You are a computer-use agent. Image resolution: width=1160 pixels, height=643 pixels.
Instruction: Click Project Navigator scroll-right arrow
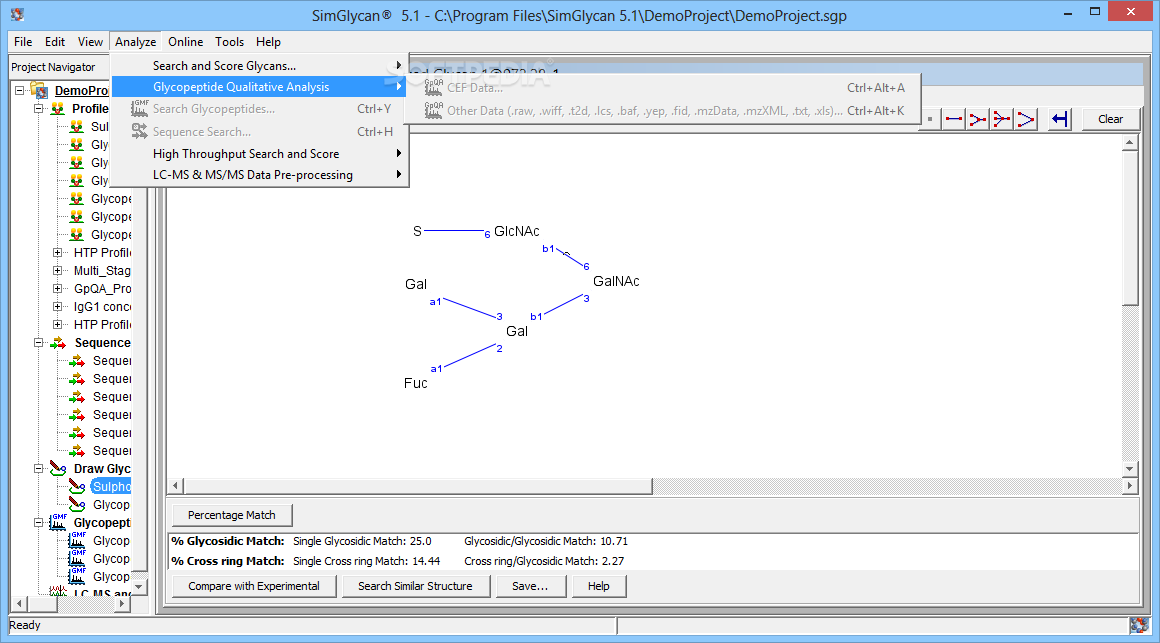point(122,604)
